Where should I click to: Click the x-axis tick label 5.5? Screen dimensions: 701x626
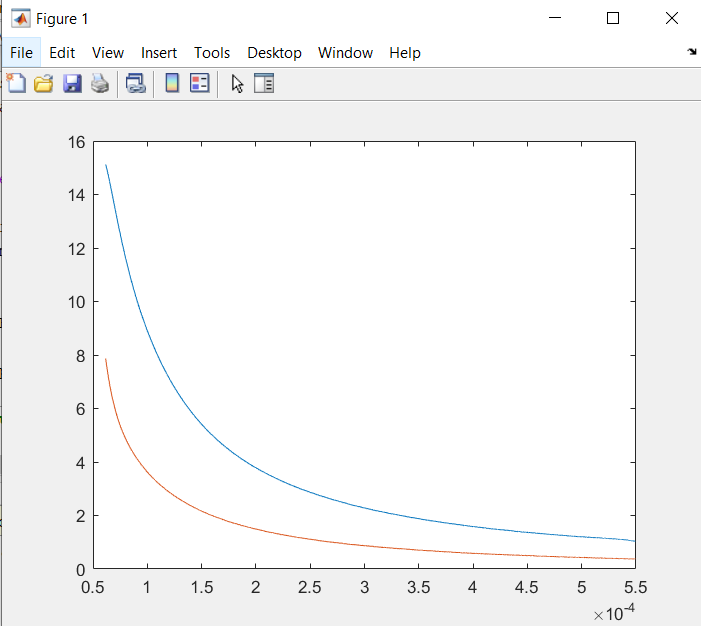[635, 587]
